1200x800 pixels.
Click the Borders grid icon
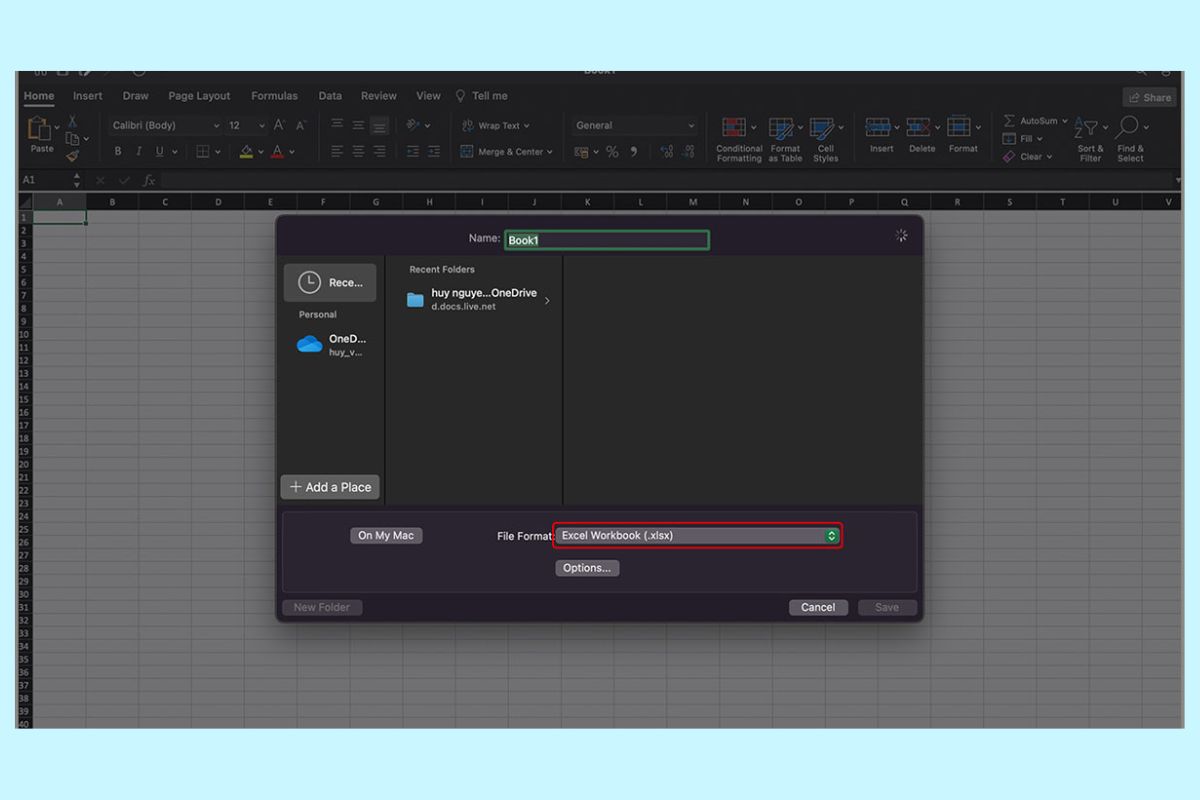tap(203, 152)
